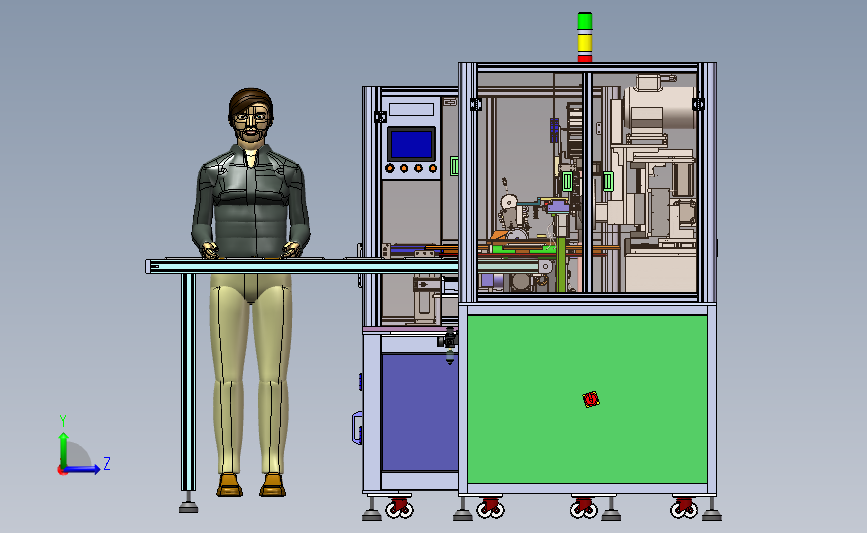Select the table's vertical support leg
Screen dimensions: 867x533
(188, 382)
